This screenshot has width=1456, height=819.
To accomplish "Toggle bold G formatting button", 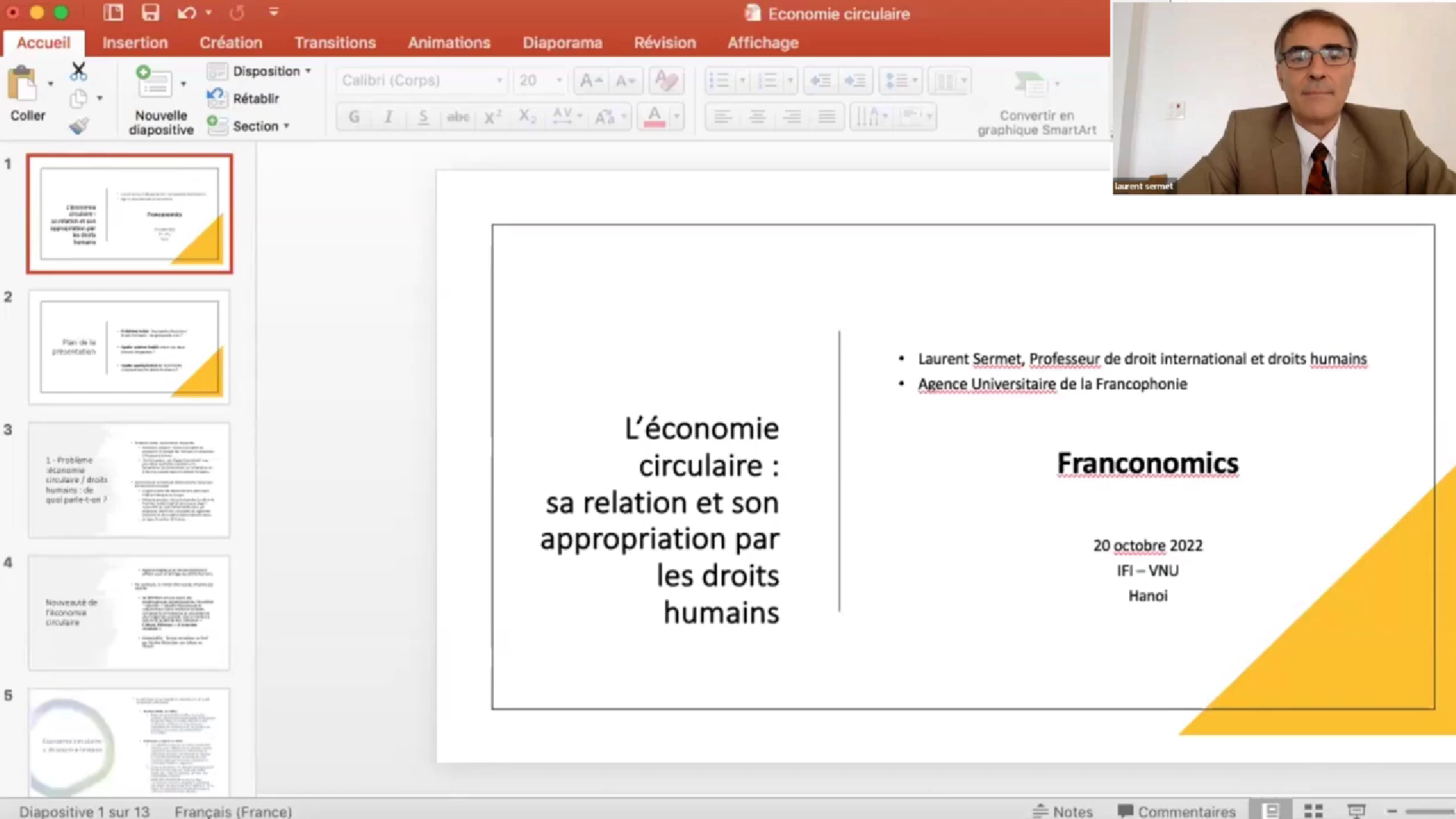I will point(354,117).
